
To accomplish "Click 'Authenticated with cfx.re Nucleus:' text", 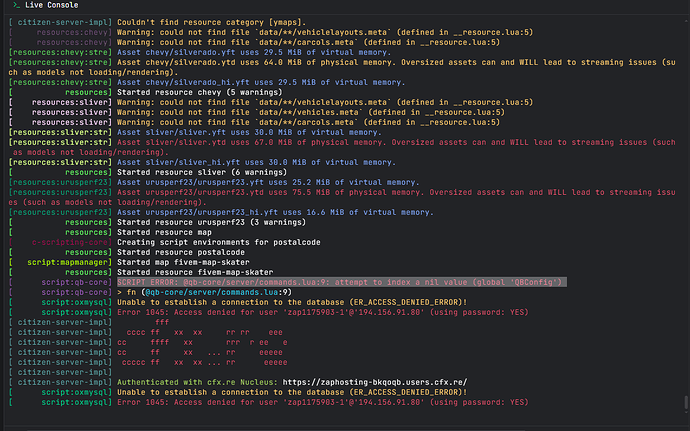I will pyautogui.click(x=197, y=382).
